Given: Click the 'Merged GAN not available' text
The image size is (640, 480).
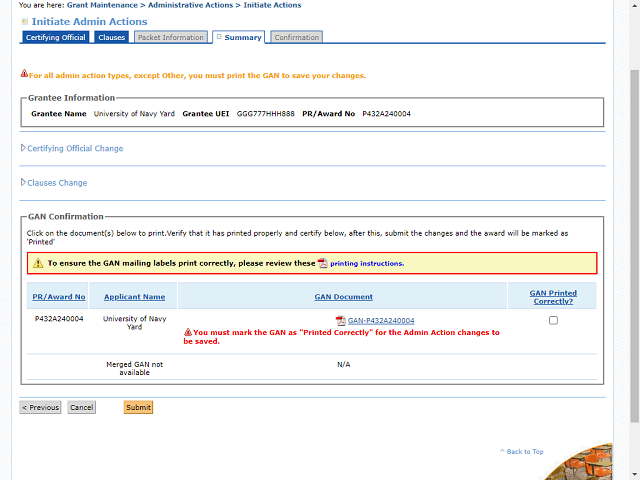Looking at the screenshot, I should (x=134, y=368).
